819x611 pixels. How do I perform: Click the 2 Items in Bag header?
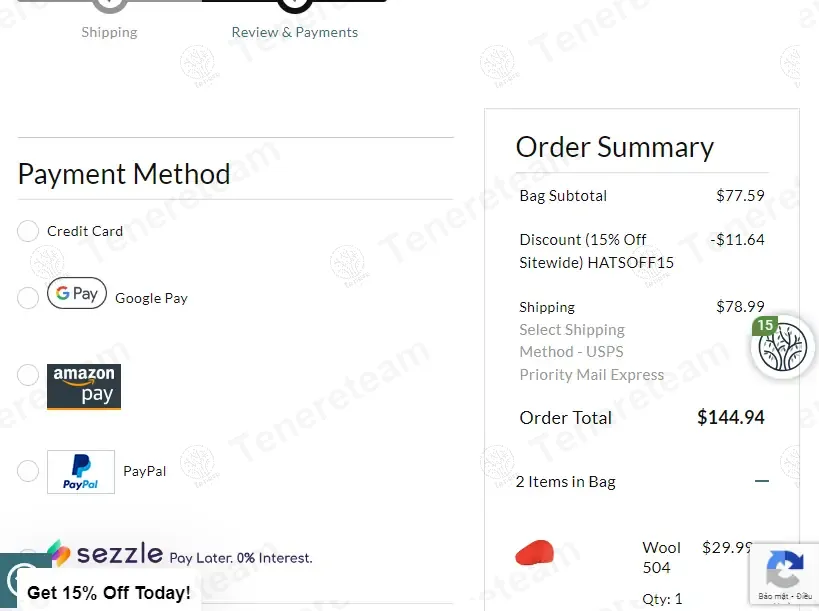tap(566, 482)
